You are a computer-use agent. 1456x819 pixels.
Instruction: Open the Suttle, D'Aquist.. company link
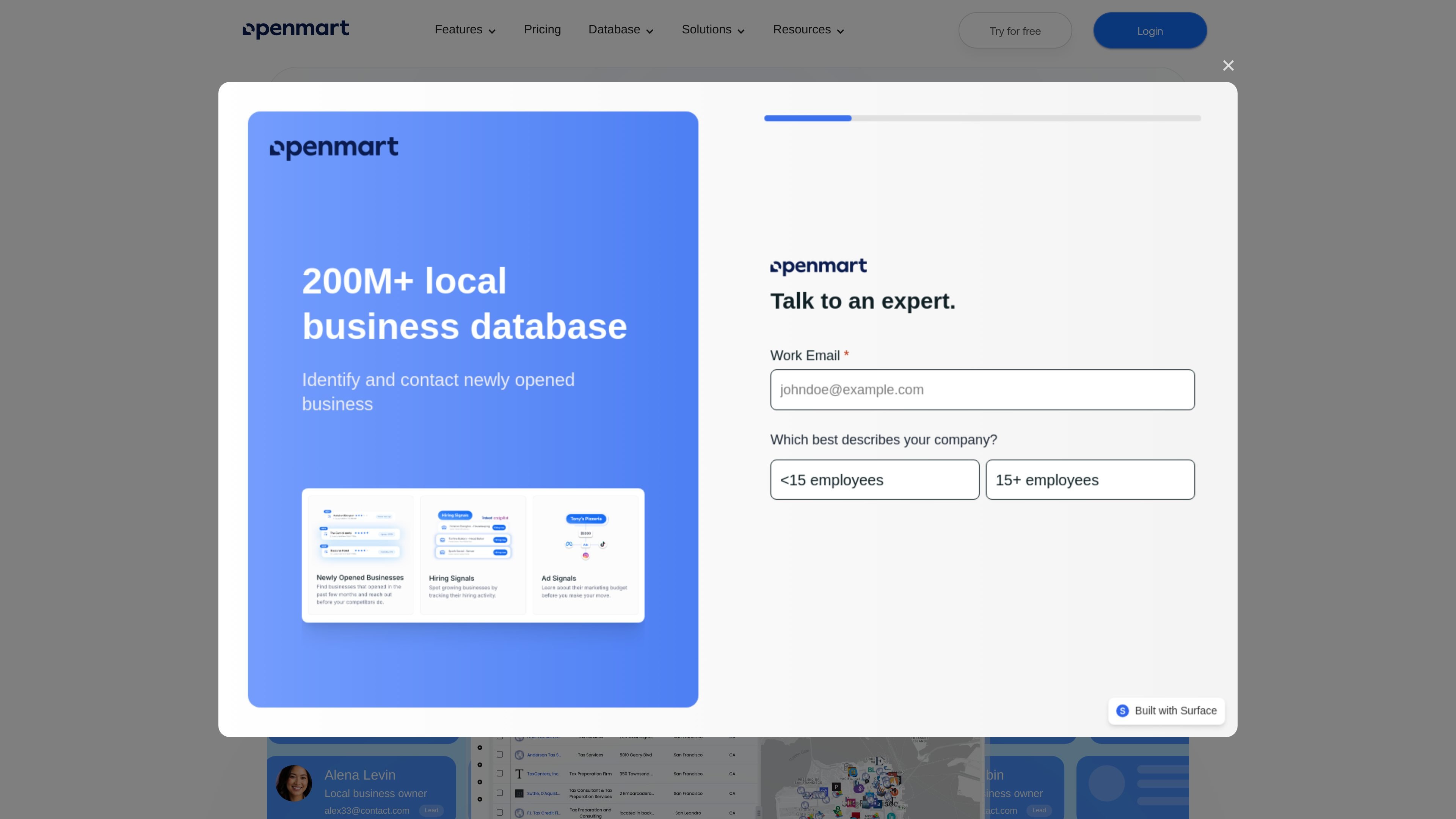[543, 794]
